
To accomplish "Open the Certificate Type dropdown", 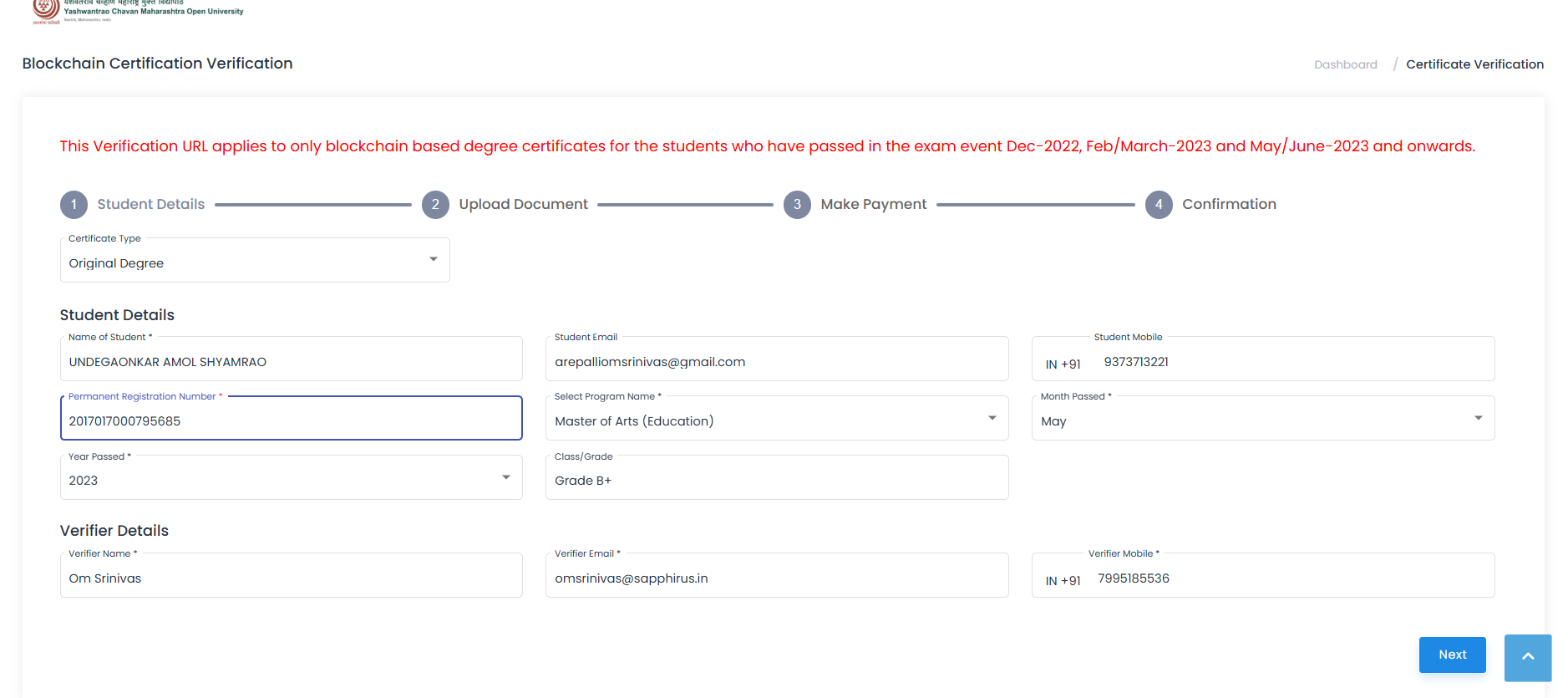I will click(255, 262).
